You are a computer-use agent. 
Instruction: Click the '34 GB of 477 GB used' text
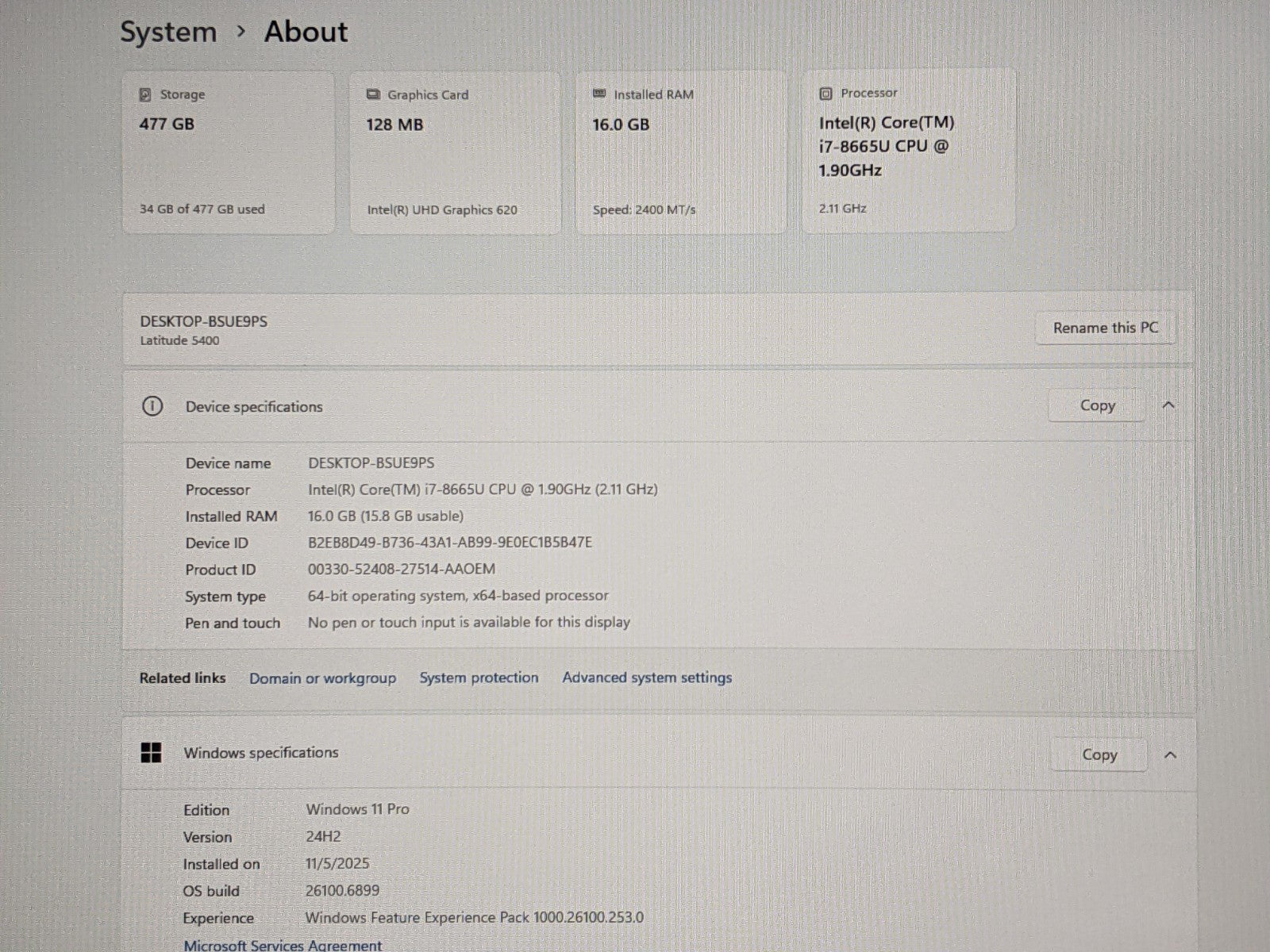click(202, 209)
